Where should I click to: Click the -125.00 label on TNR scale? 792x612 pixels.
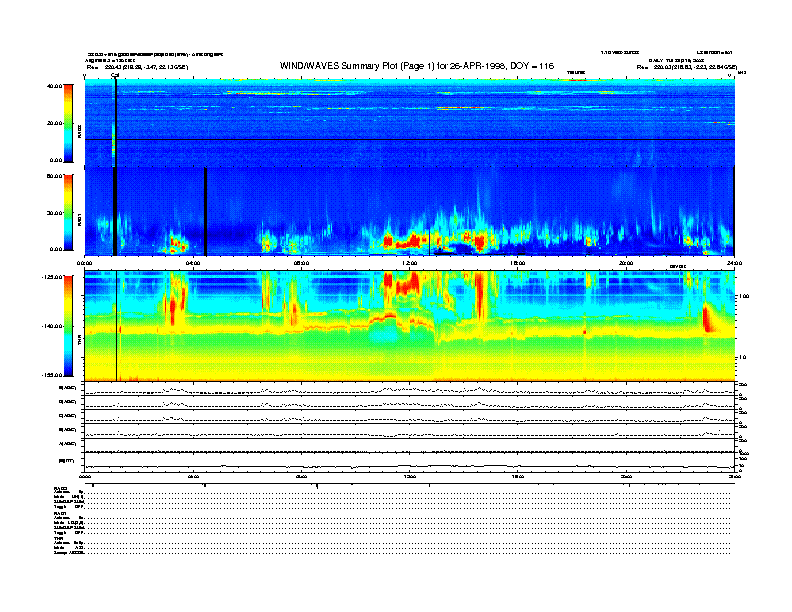point(52,277)
